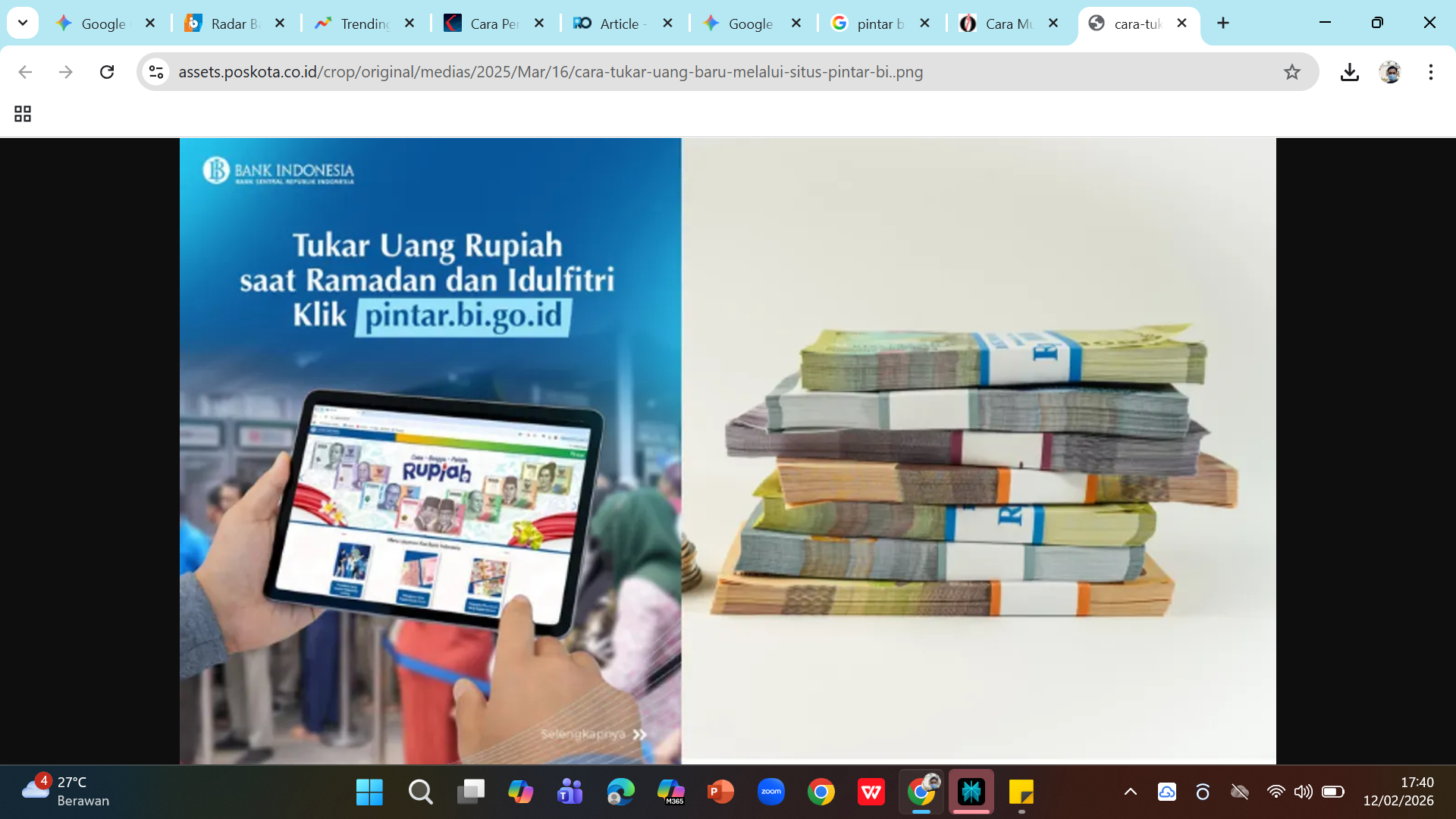The height and width of the screenshot is (819, 1456).
Task: Open Microsoft Edge from taskbar
Action: click(x=620, y=792)
